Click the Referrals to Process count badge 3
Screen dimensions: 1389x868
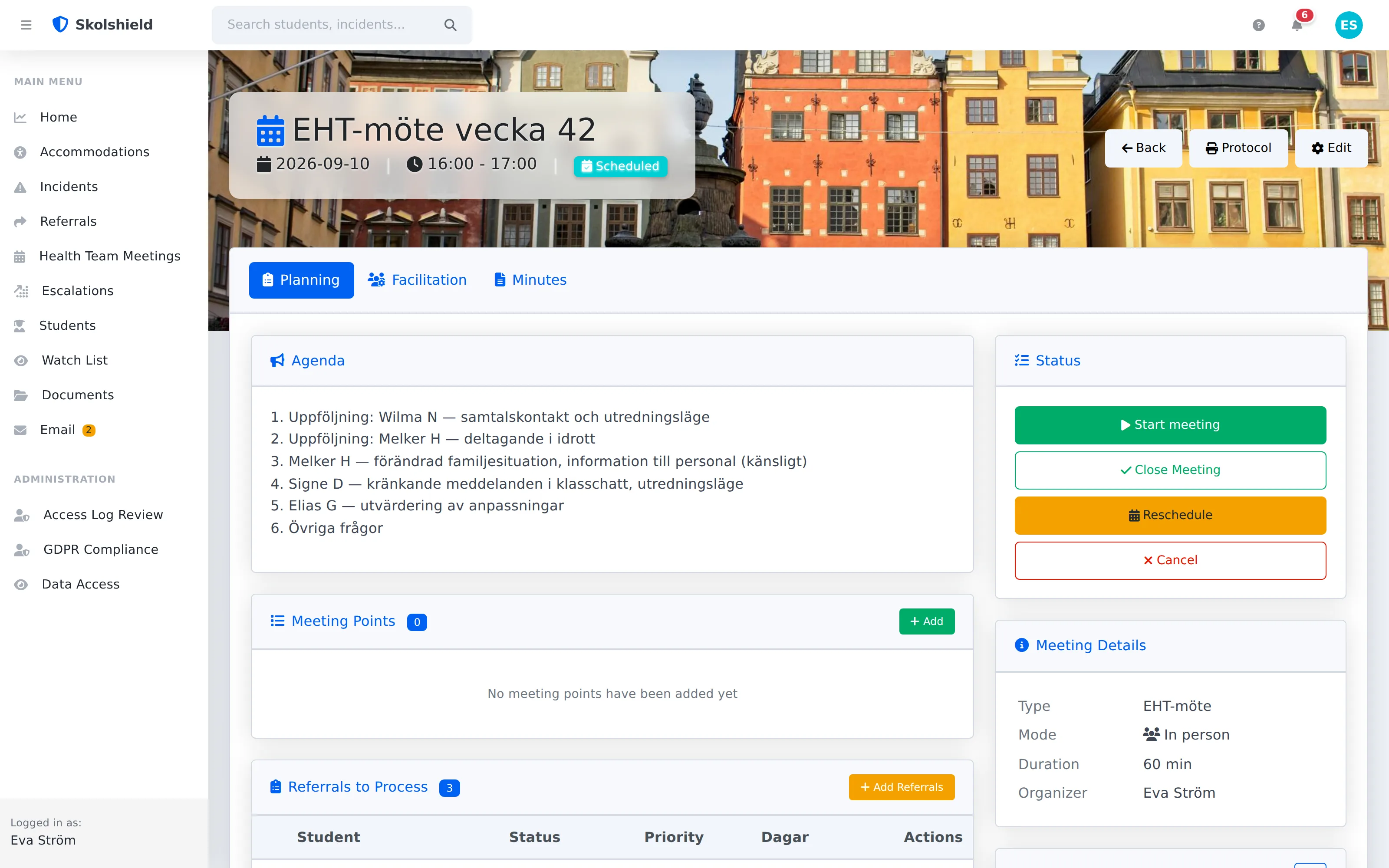click(449, 788)
